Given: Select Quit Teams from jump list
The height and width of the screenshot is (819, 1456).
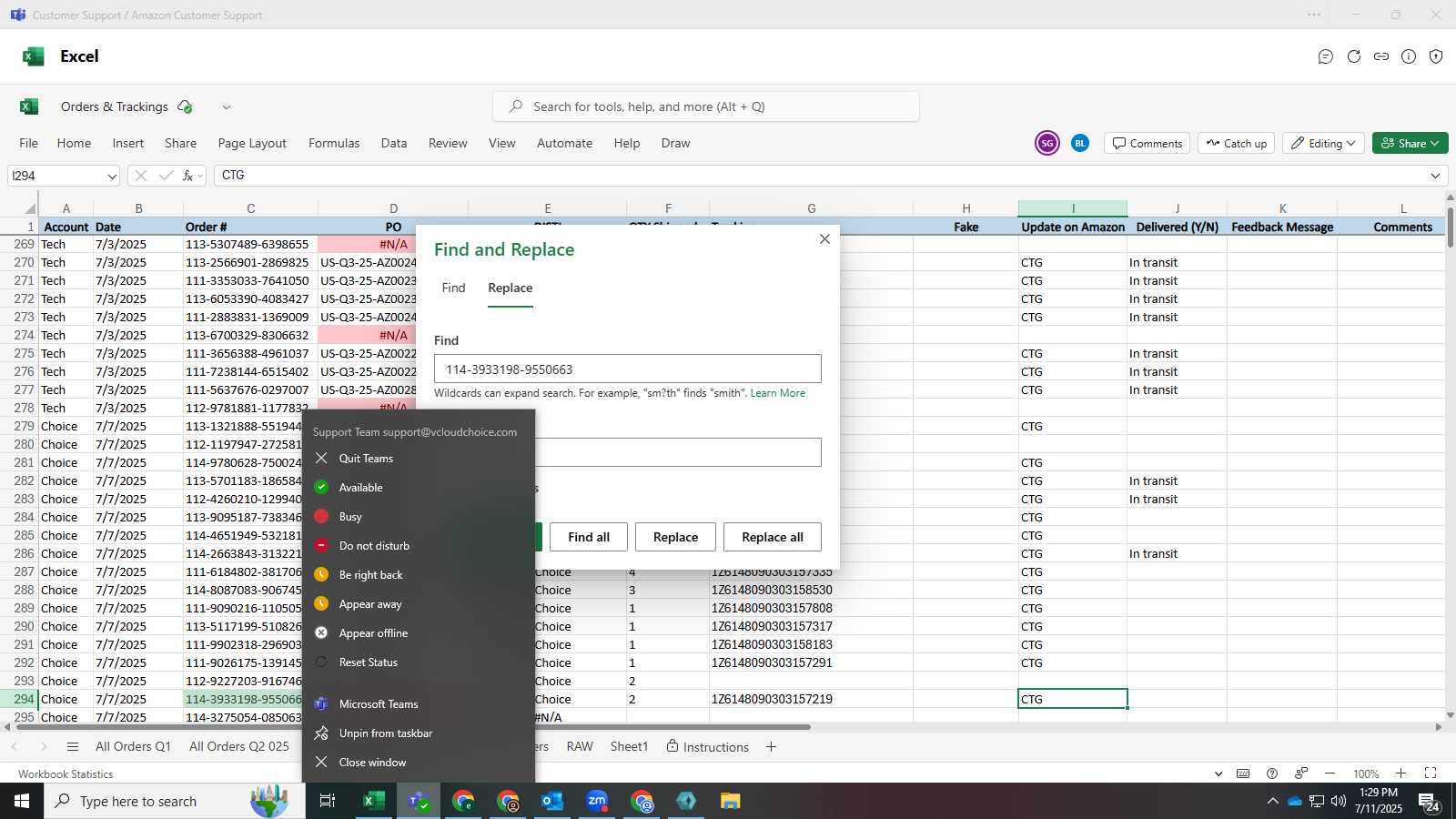Looking at the screenshot, I should click(x=419, y=459).
